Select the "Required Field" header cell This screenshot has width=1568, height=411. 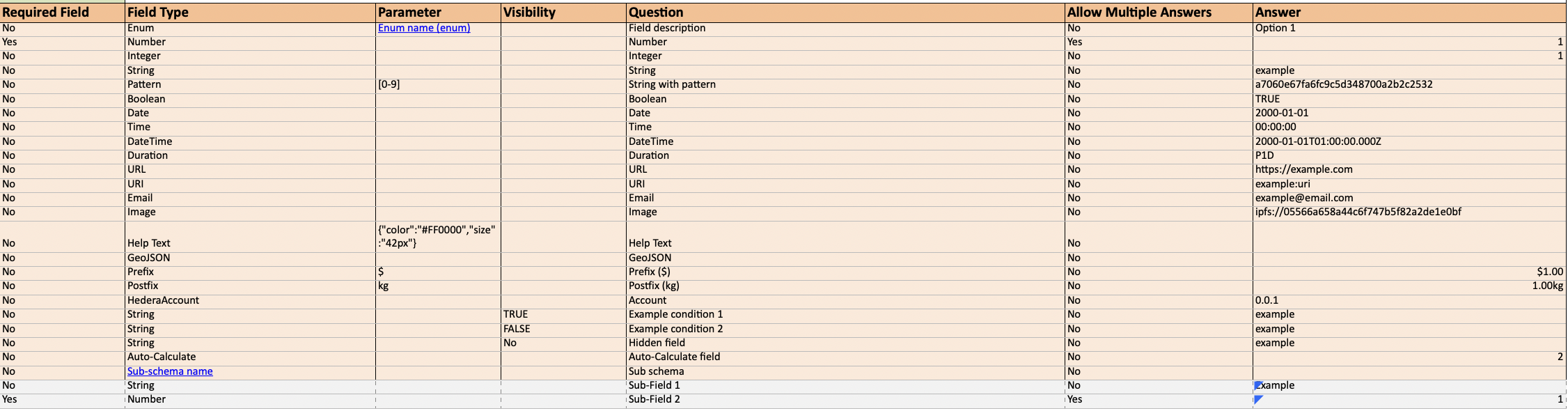[x=46, y=13]
